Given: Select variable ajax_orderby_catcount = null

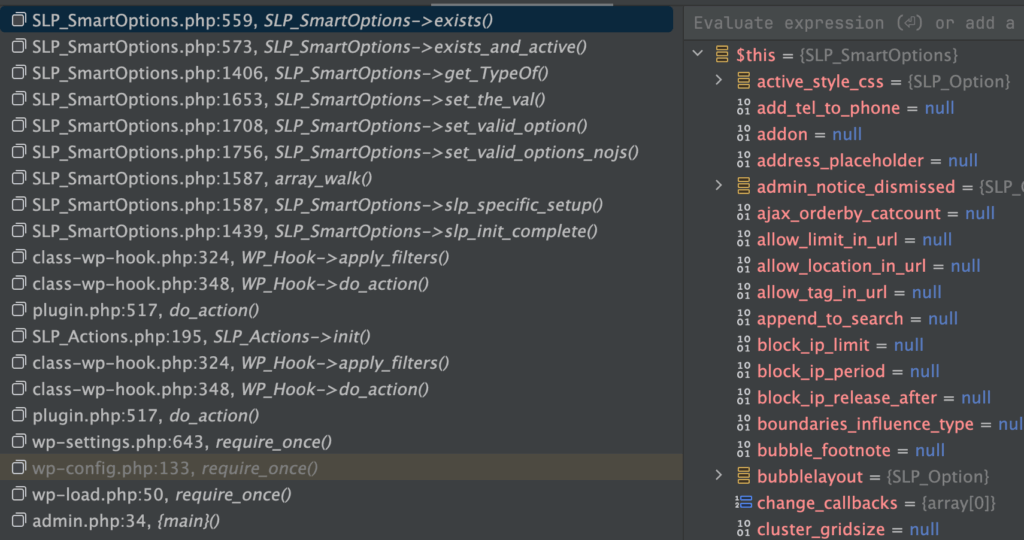Looking at the screenshot, I should [x=874, y=213].
